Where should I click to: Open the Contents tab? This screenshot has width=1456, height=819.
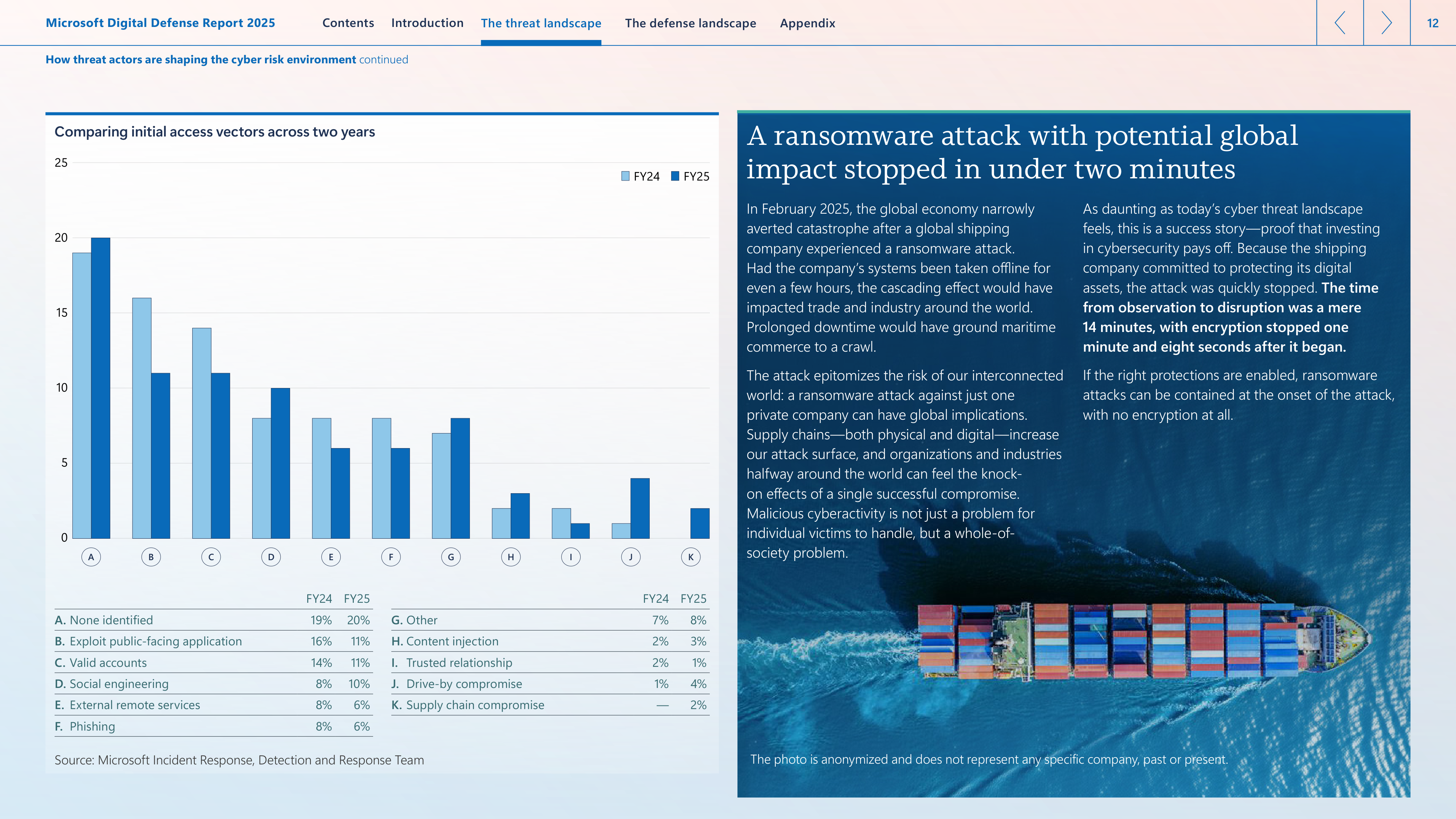(348, 23)
